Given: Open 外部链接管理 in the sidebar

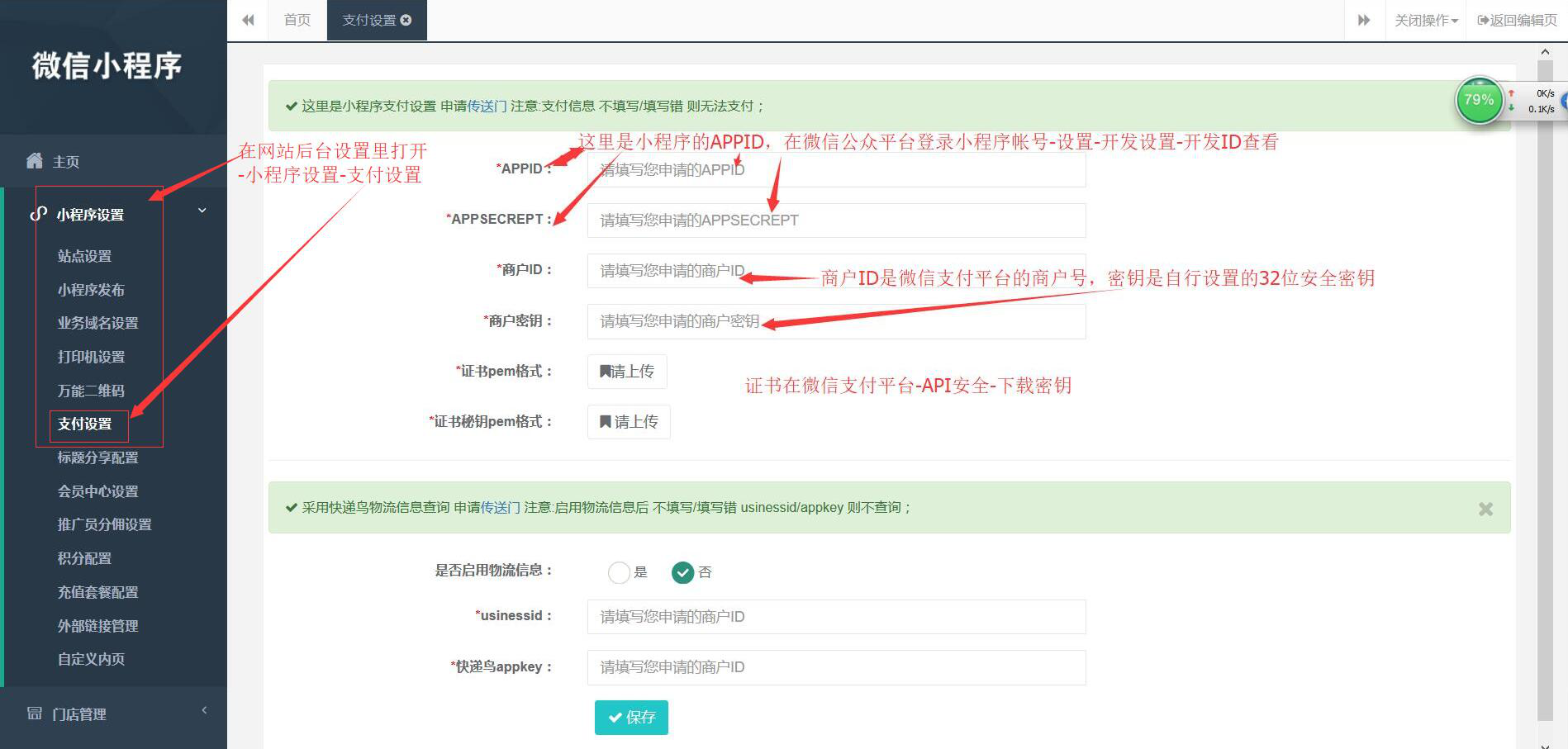Looking at the screenshot, I should (x=97, y=626).
